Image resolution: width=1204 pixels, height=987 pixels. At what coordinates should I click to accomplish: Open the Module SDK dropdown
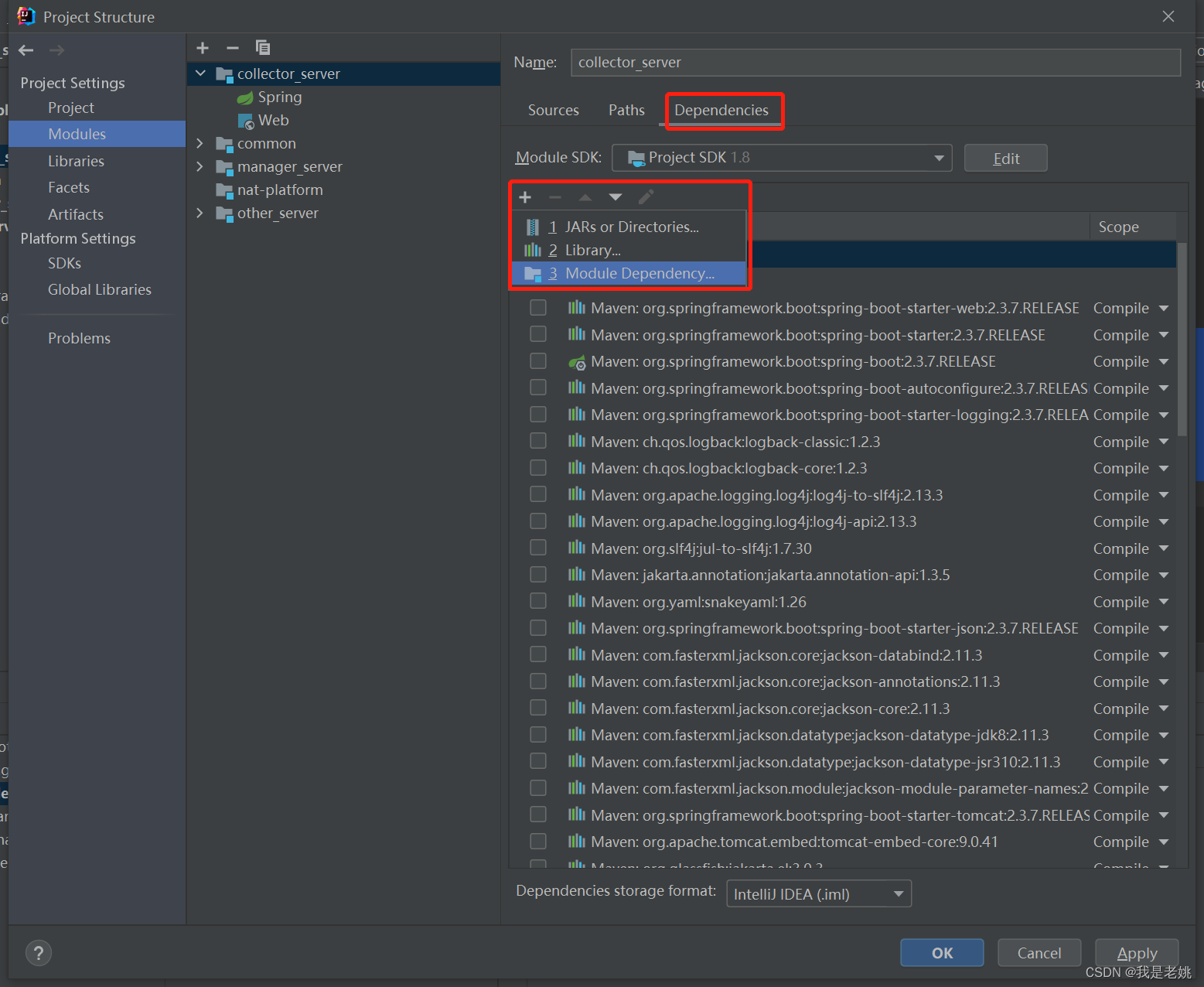782,158
